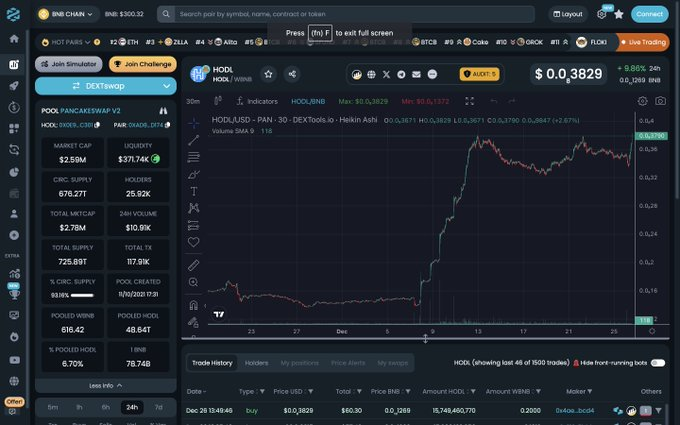Select the text annotation tool
This screenshot has width=680, height=425.
click(193, 191)
